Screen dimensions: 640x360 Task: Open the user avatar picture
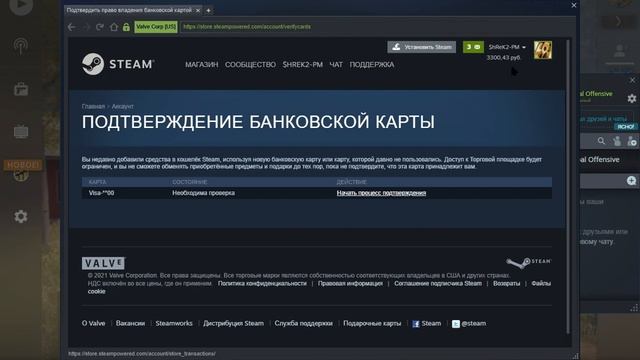tap(542, 50)
